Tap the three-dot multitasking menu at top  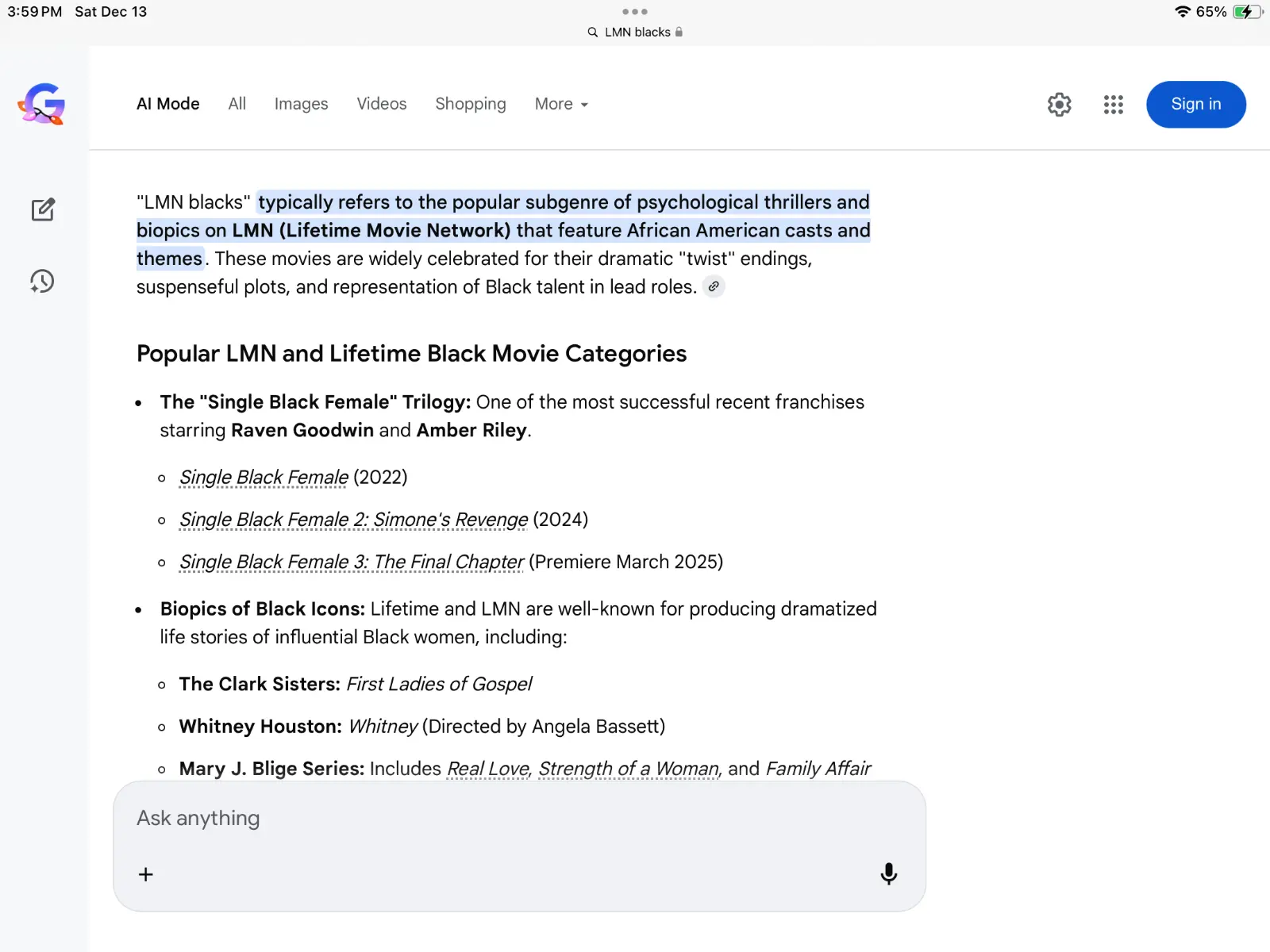point(634,12)
